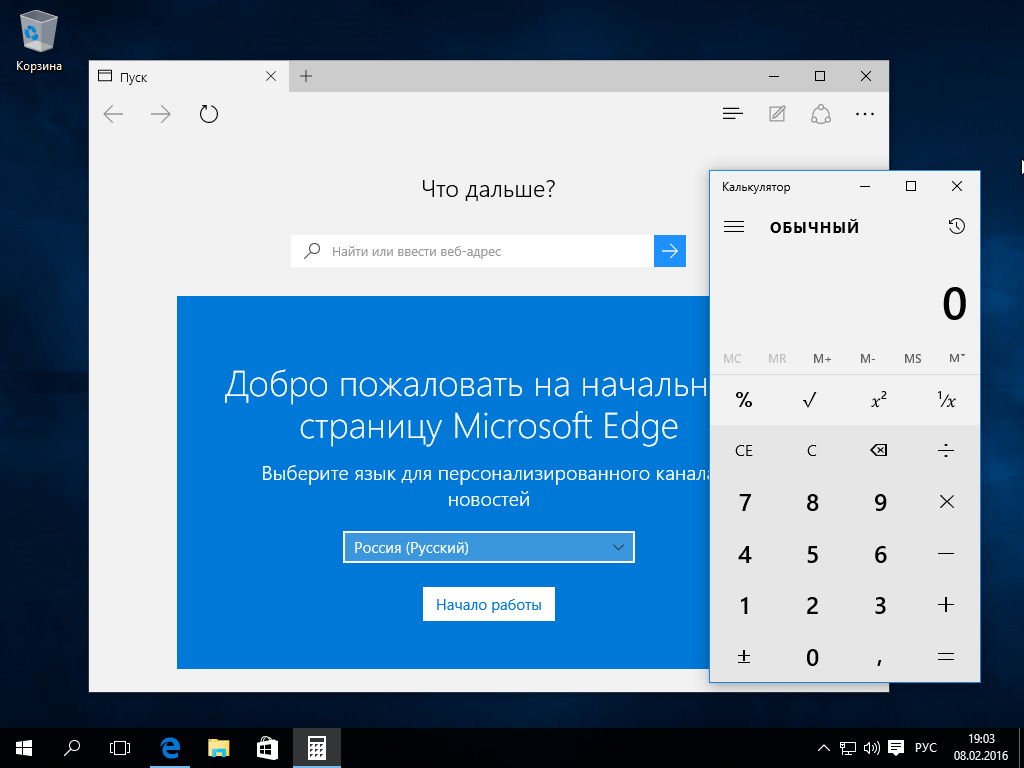Open the calculator hamburger navigation menu
1024x768 pixels.
click(x=734, y=227)
